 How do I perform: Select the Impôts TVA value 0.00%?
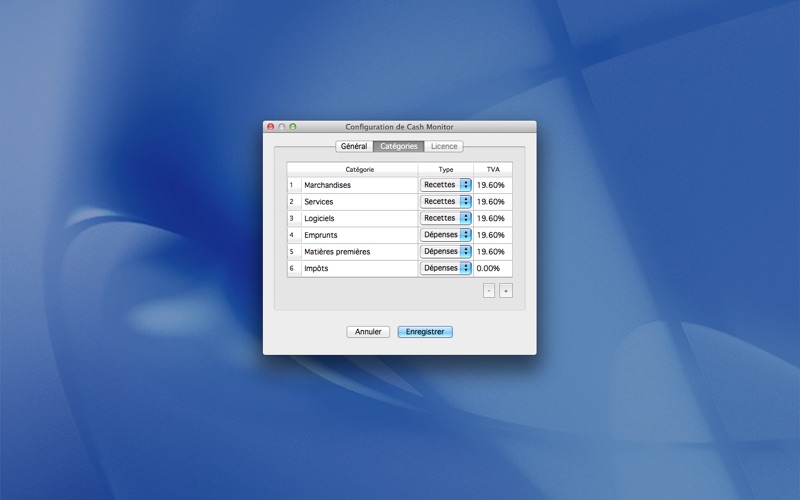point(492,268)
